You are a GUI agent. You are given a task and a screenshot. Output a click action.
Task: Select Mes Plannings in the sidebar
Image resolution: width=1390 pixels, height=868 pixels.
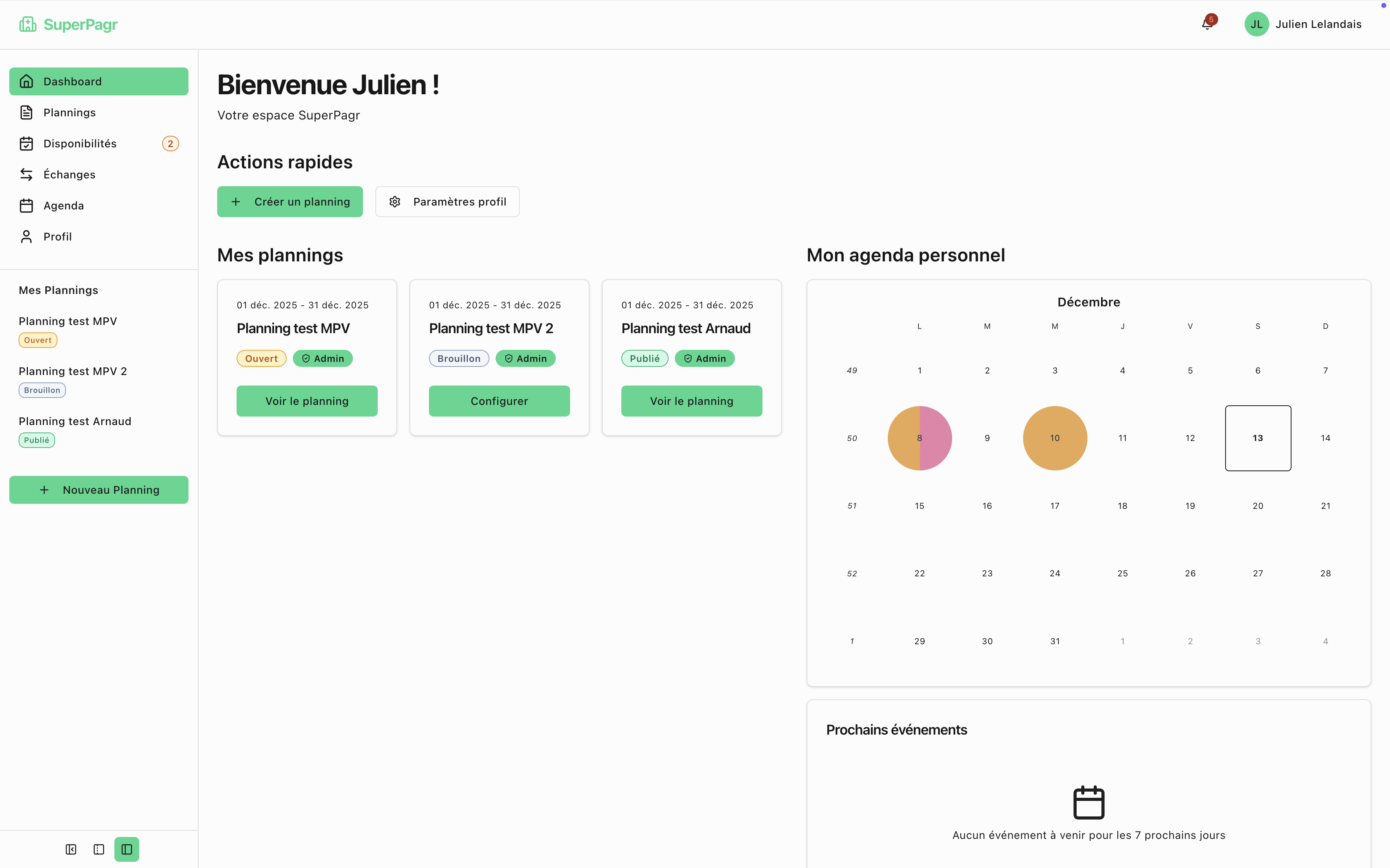point(58,290)
